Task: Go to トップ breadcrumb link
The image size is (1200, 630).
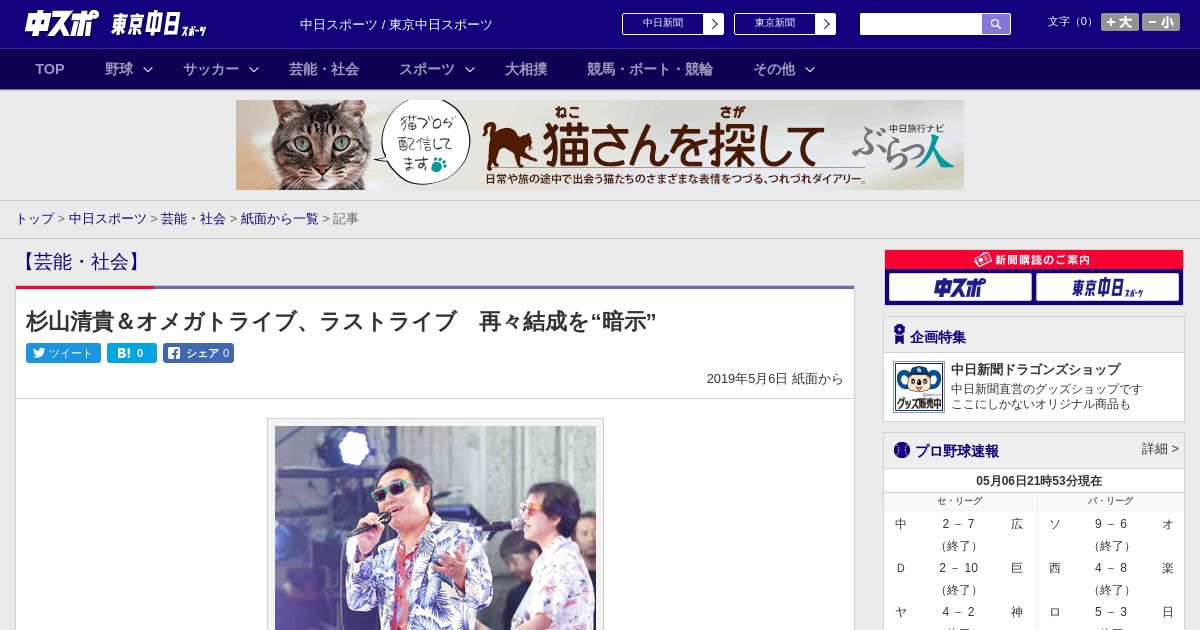Action: click(x=34, y=218)
